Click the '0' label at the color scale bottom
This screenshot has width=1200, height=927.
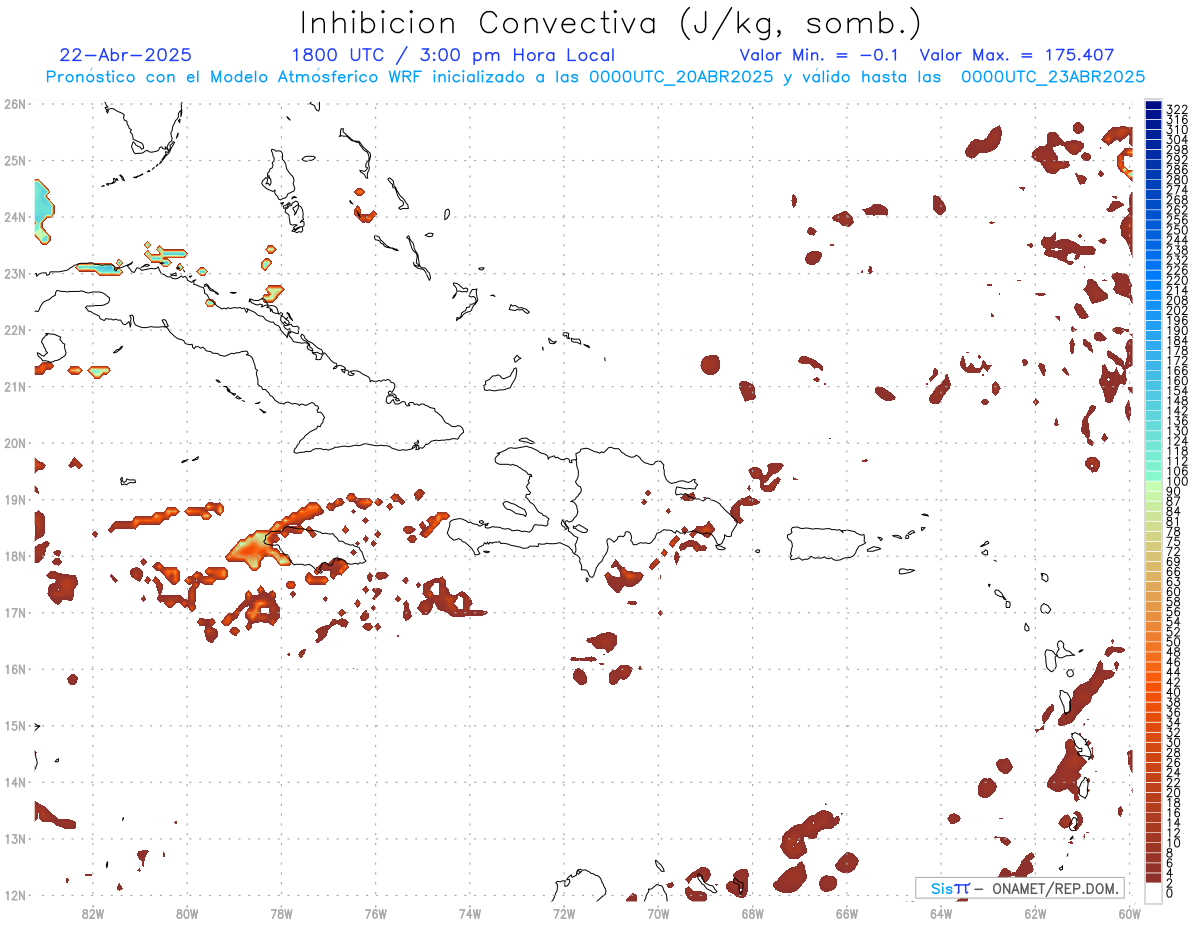(1170, 892)
